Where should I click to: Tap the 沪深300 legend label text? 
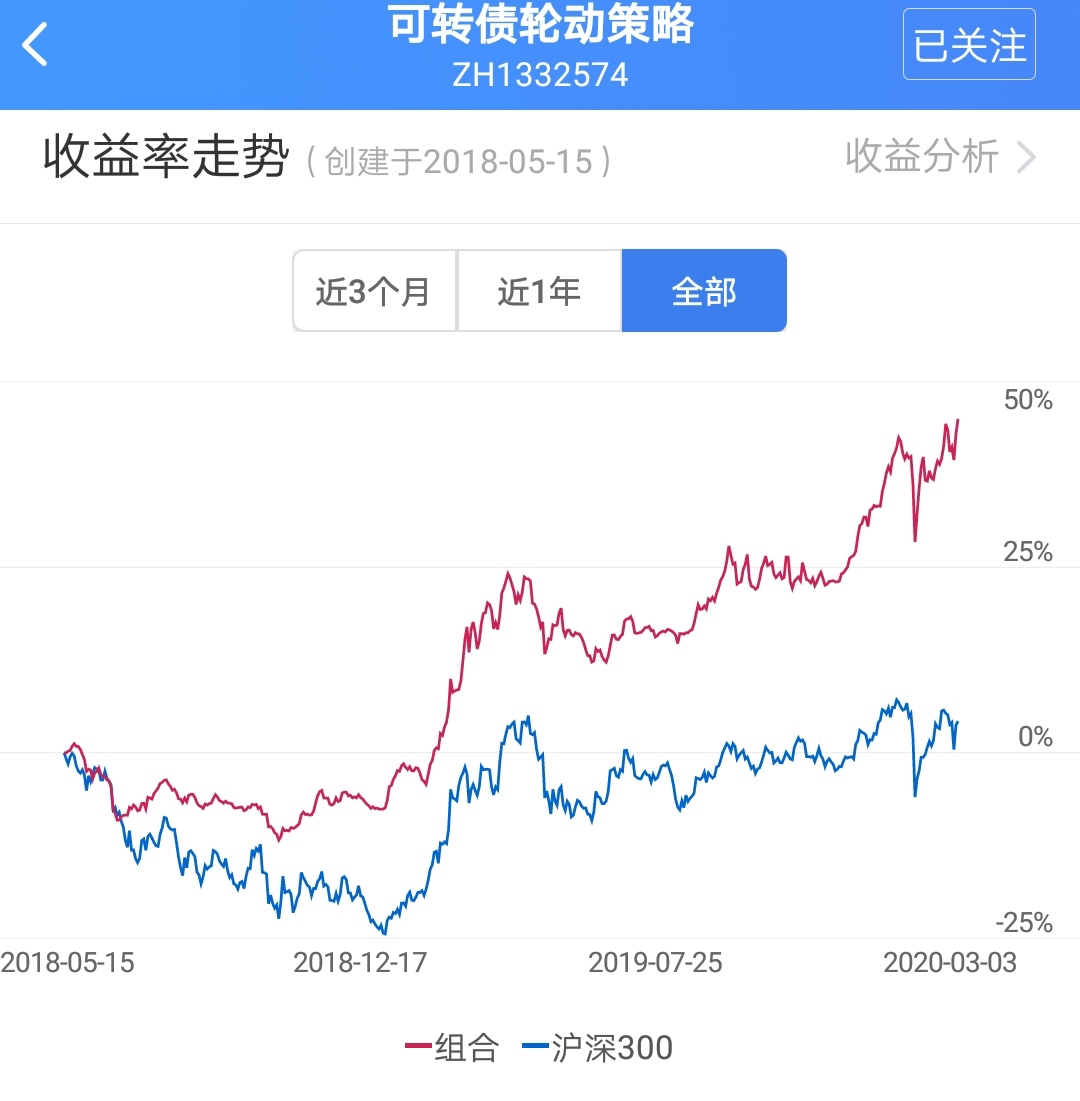(x=612, y=1047)
